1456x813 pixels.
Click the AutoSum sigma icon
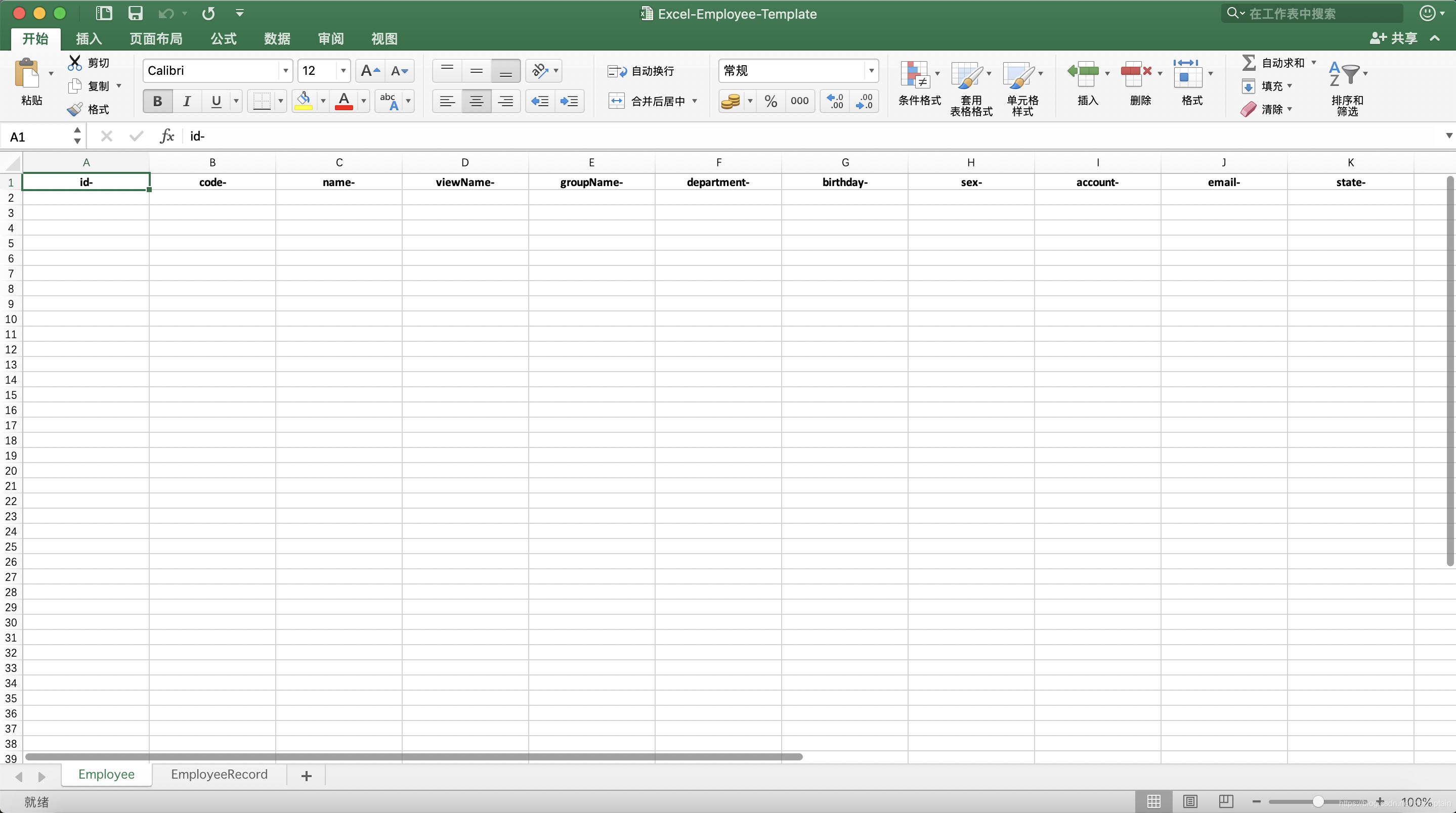(x=1249, y=62)
